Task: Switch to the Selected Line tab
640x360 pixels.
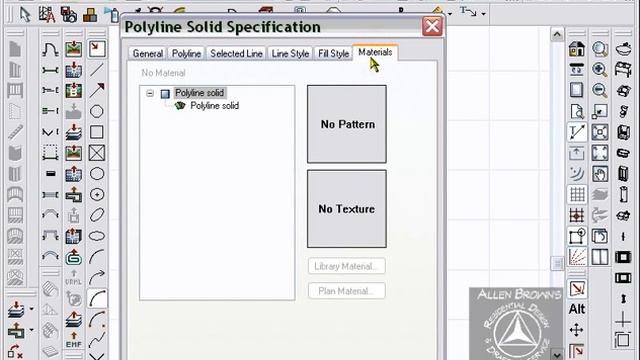Action: [236, 53]
